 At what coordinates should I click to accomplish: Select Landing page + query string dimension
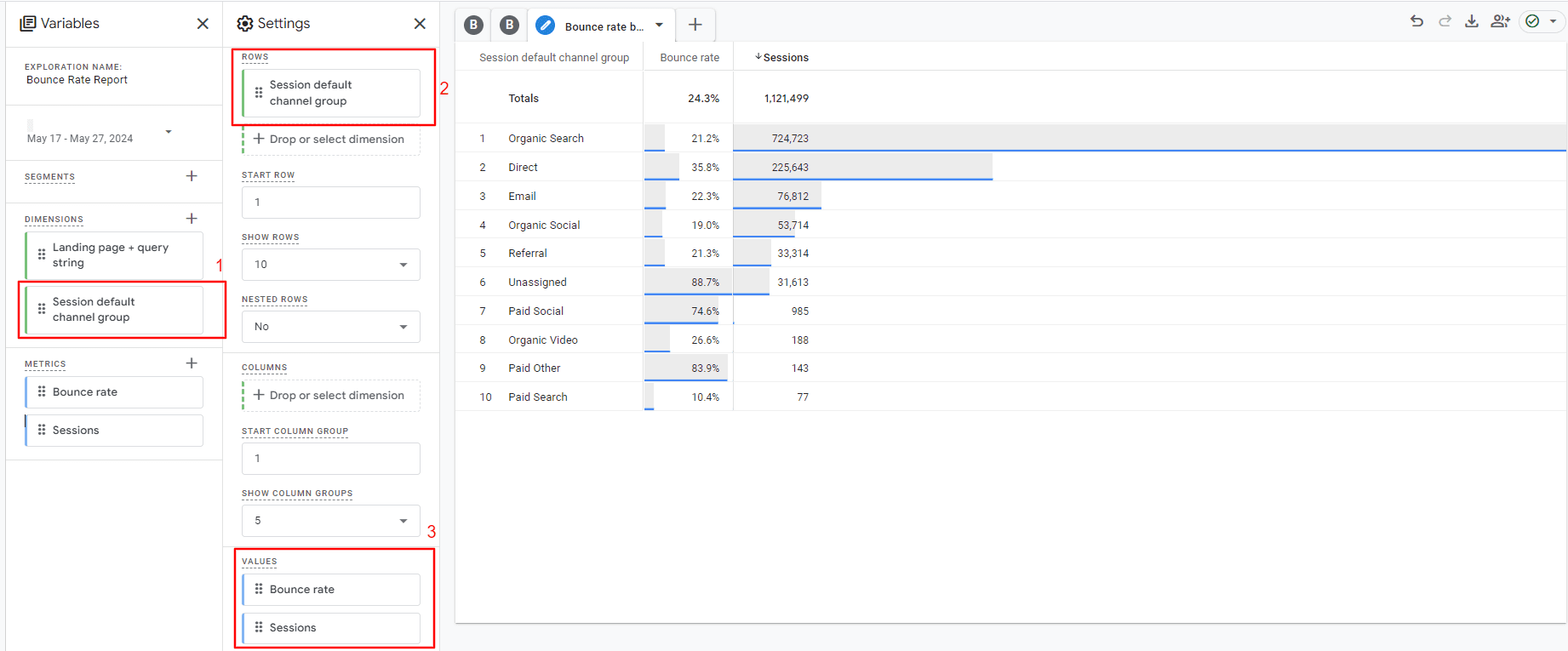pos(114,255)
